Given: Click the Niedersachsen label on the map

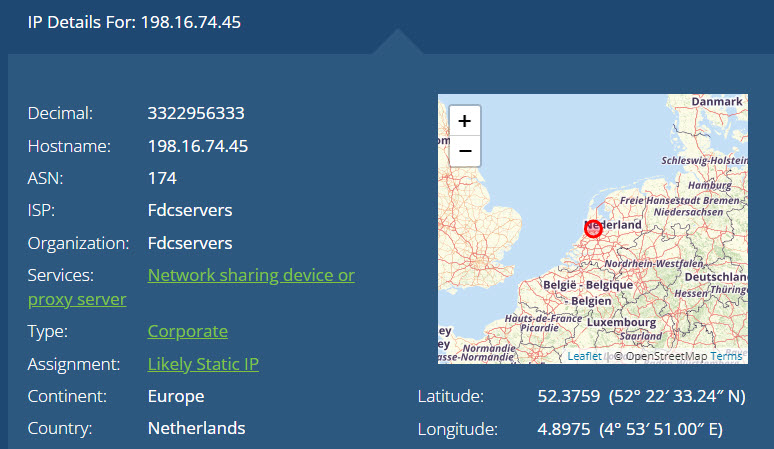Looking at the screenshot, I should pos(688,212).
